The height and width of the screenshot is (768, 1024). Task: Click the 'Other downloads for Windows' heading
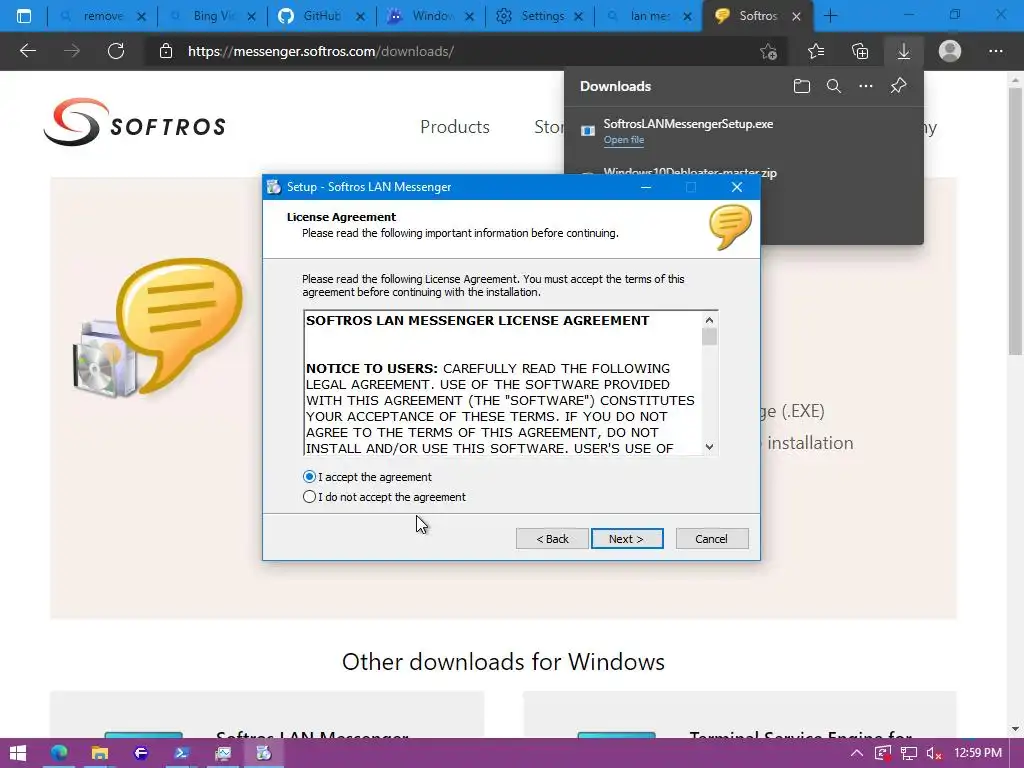point(504,662)
